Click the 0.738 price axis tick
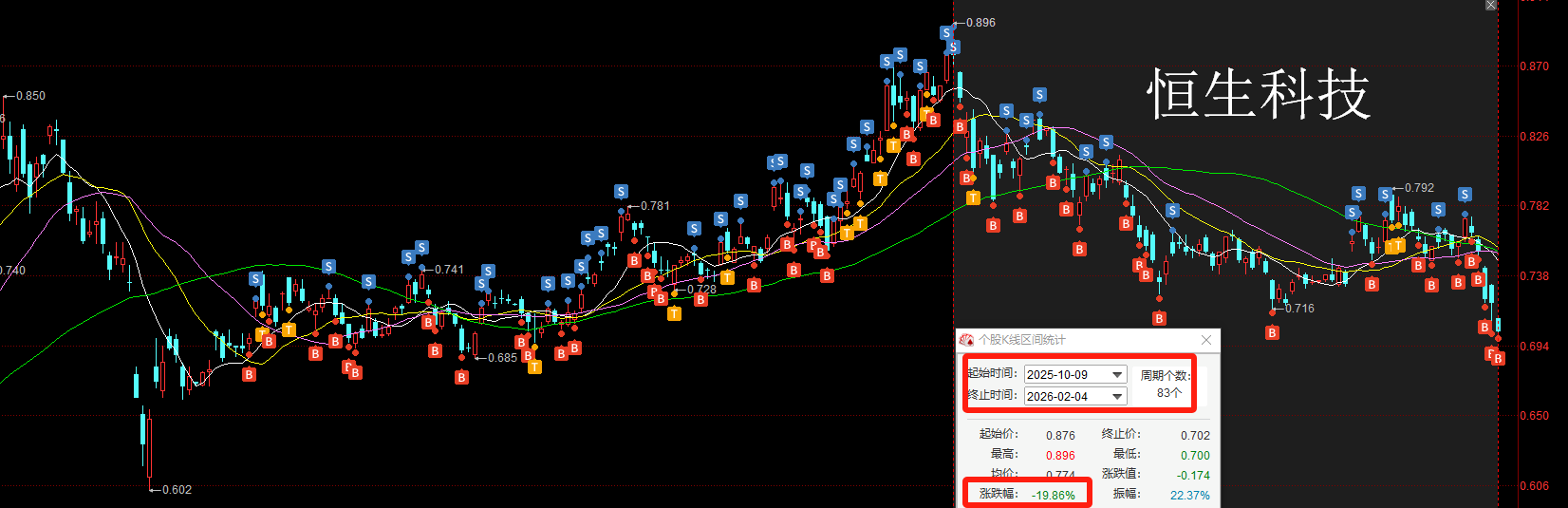Viewport: 1568px width, 508px height. click(1534, 276)
